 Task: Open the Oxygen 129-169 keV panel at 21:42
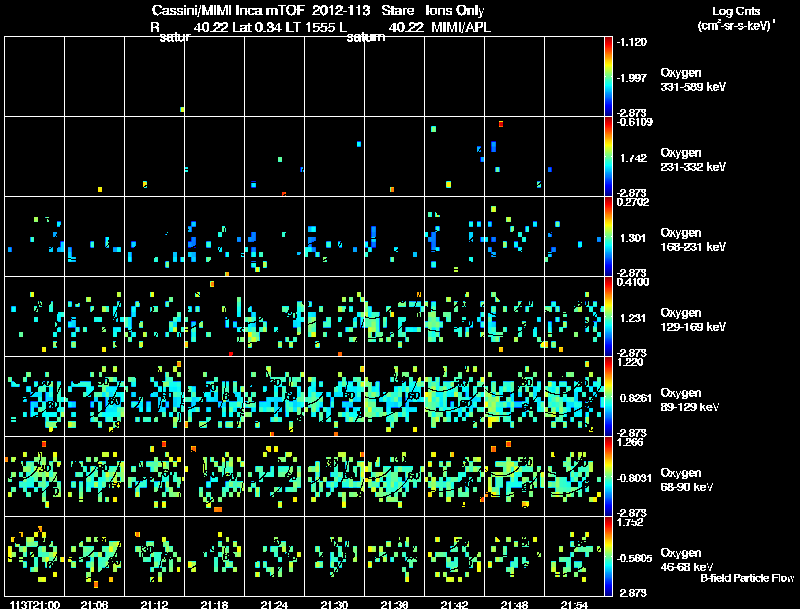pos(454,317)
